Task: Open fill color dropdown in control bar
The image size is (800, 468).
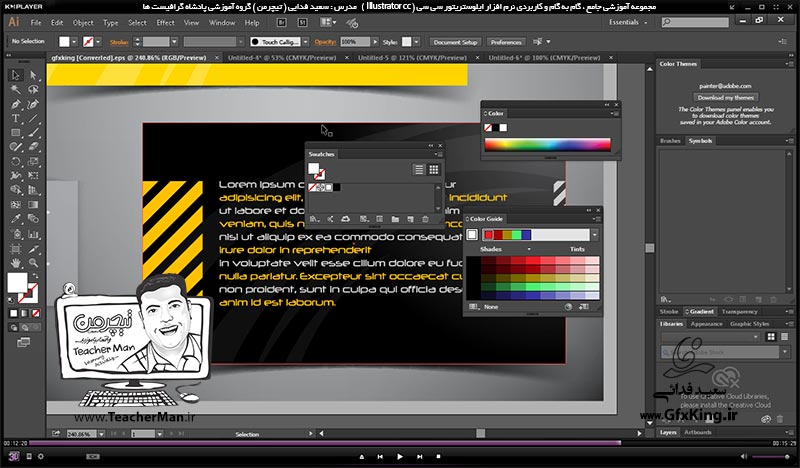Action: point(74,42)
